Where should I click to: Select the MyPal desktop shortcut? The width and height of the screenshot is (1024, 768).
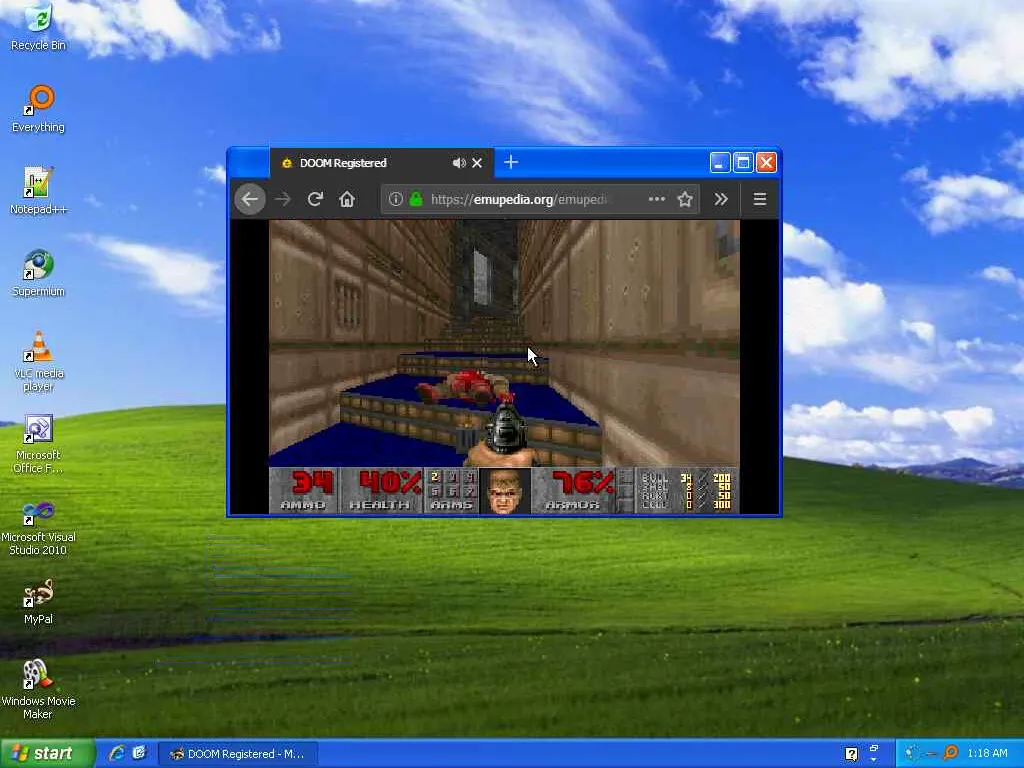coord(38,601)
